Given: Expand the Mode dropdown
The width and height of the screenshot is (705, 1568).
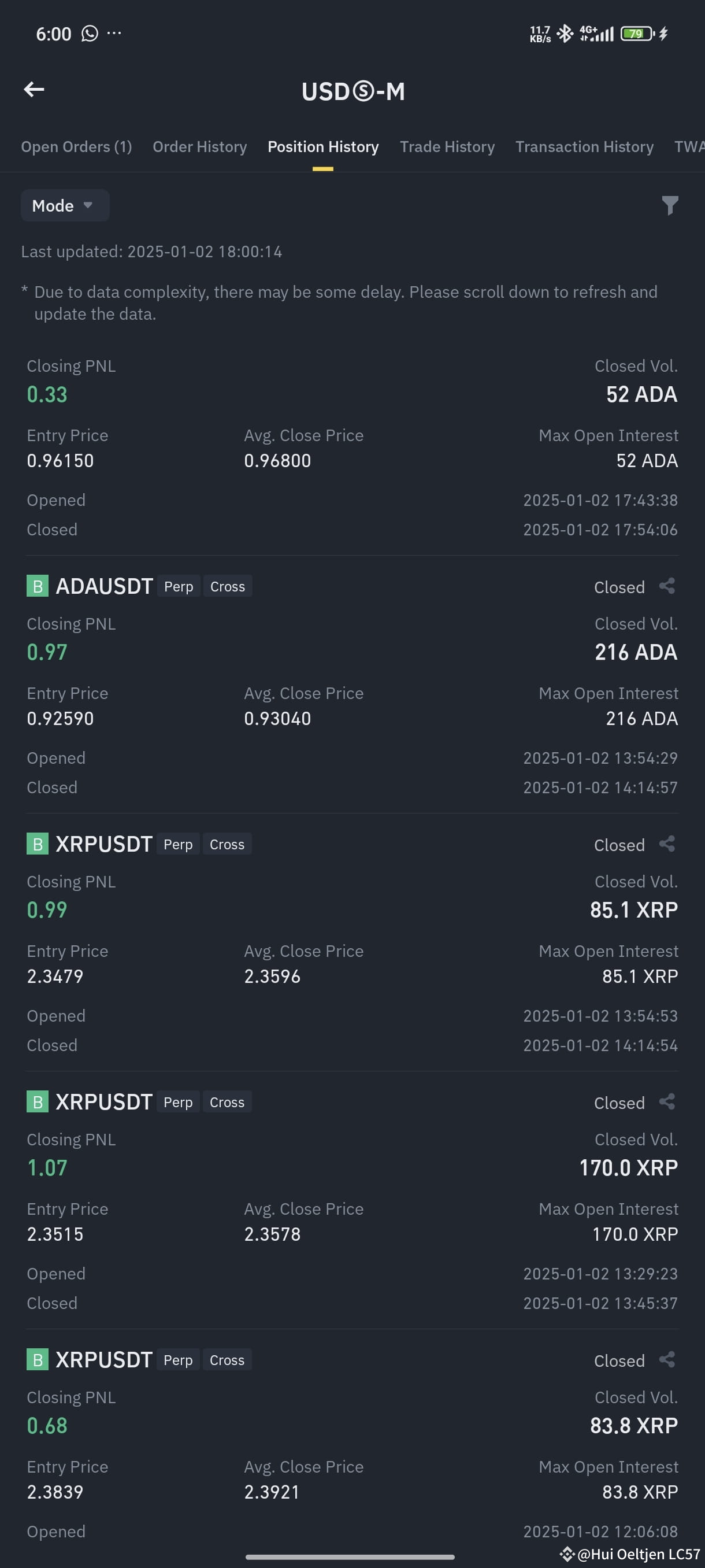Looking at the screenshot, I should coord(65,206).
